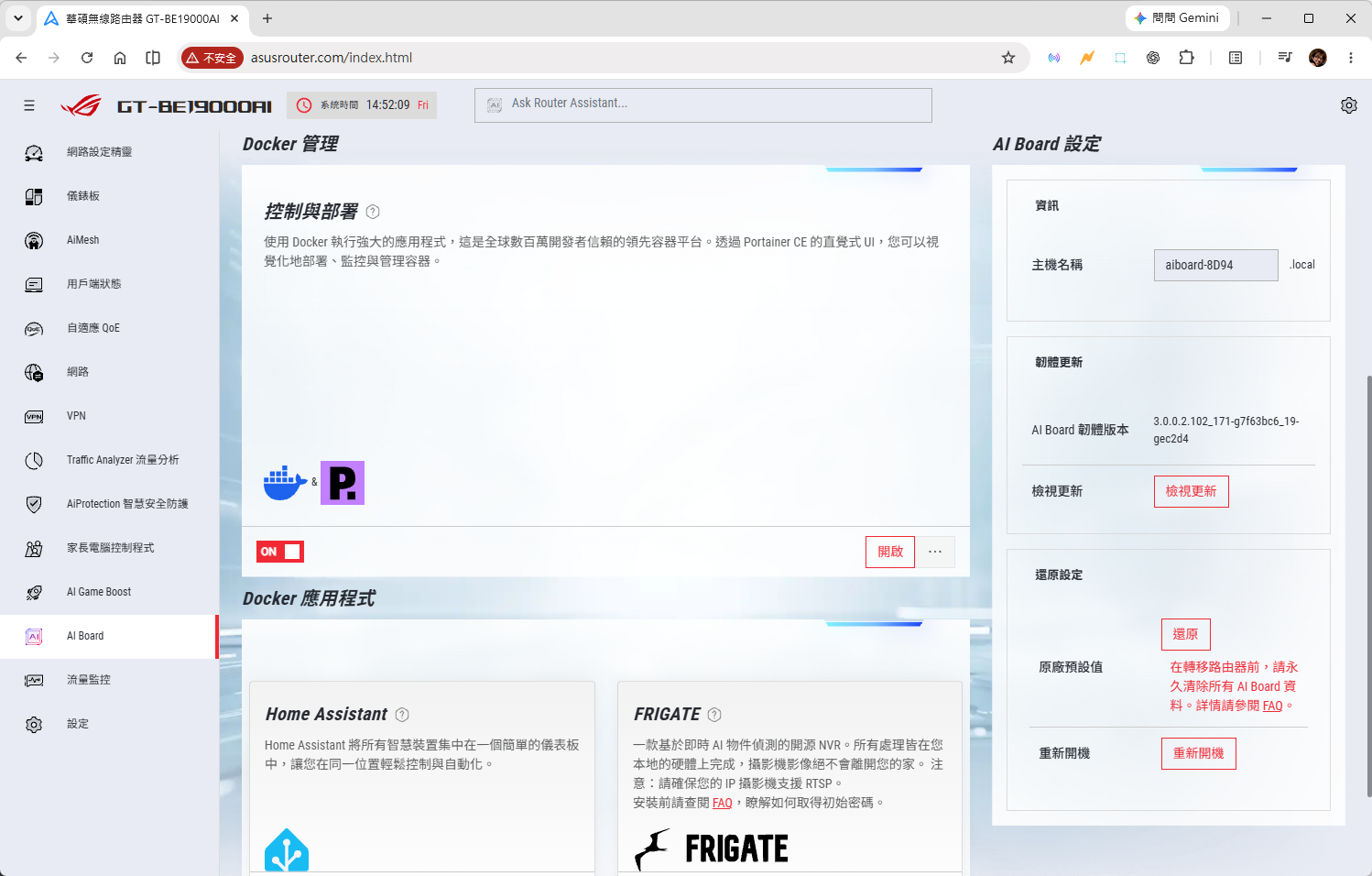Viewport: 1372px width, 876px height.
Task: Open AiProtection 智慧安全防護 in the sidebar
Action: tap(110, 504)
